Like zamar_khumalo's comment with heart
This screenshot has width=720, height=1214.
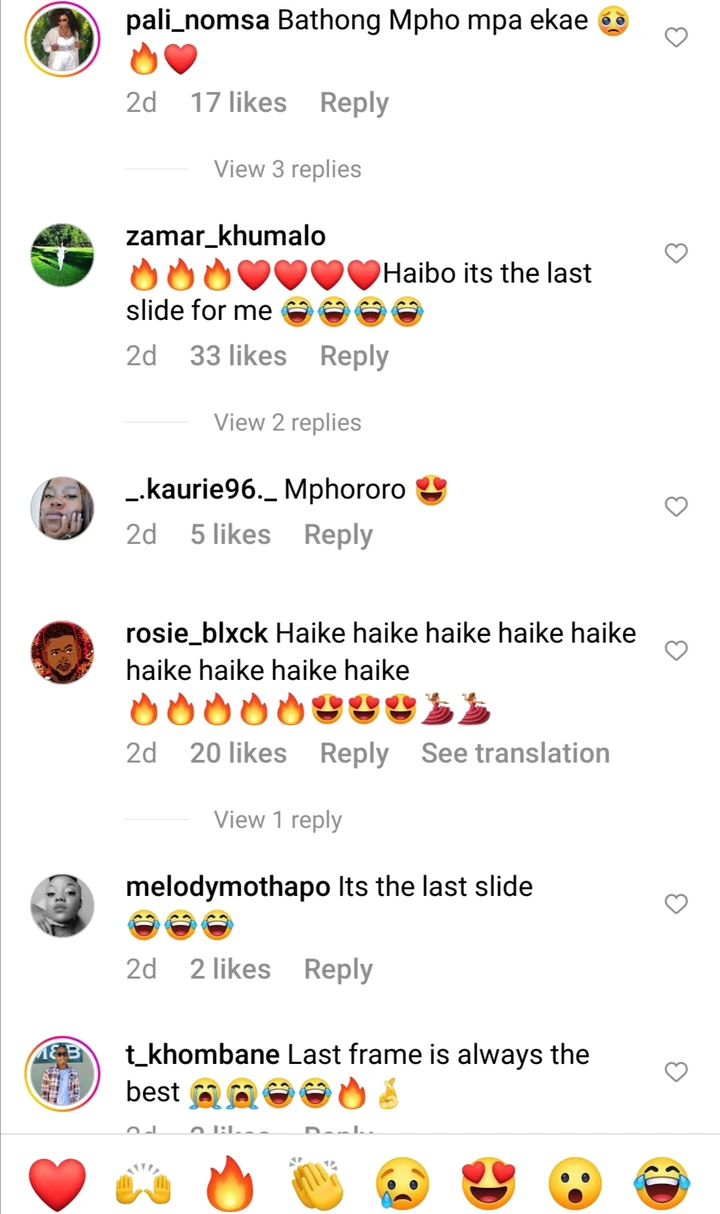tap(677, 253)
